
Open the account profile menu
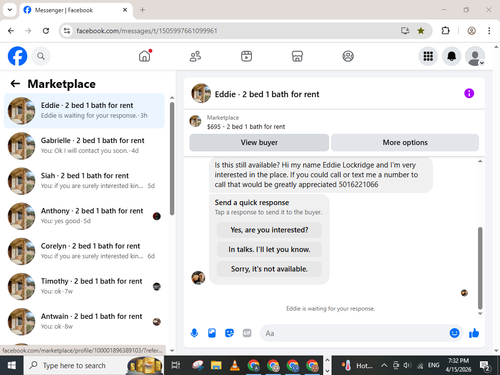pos(475,56)
